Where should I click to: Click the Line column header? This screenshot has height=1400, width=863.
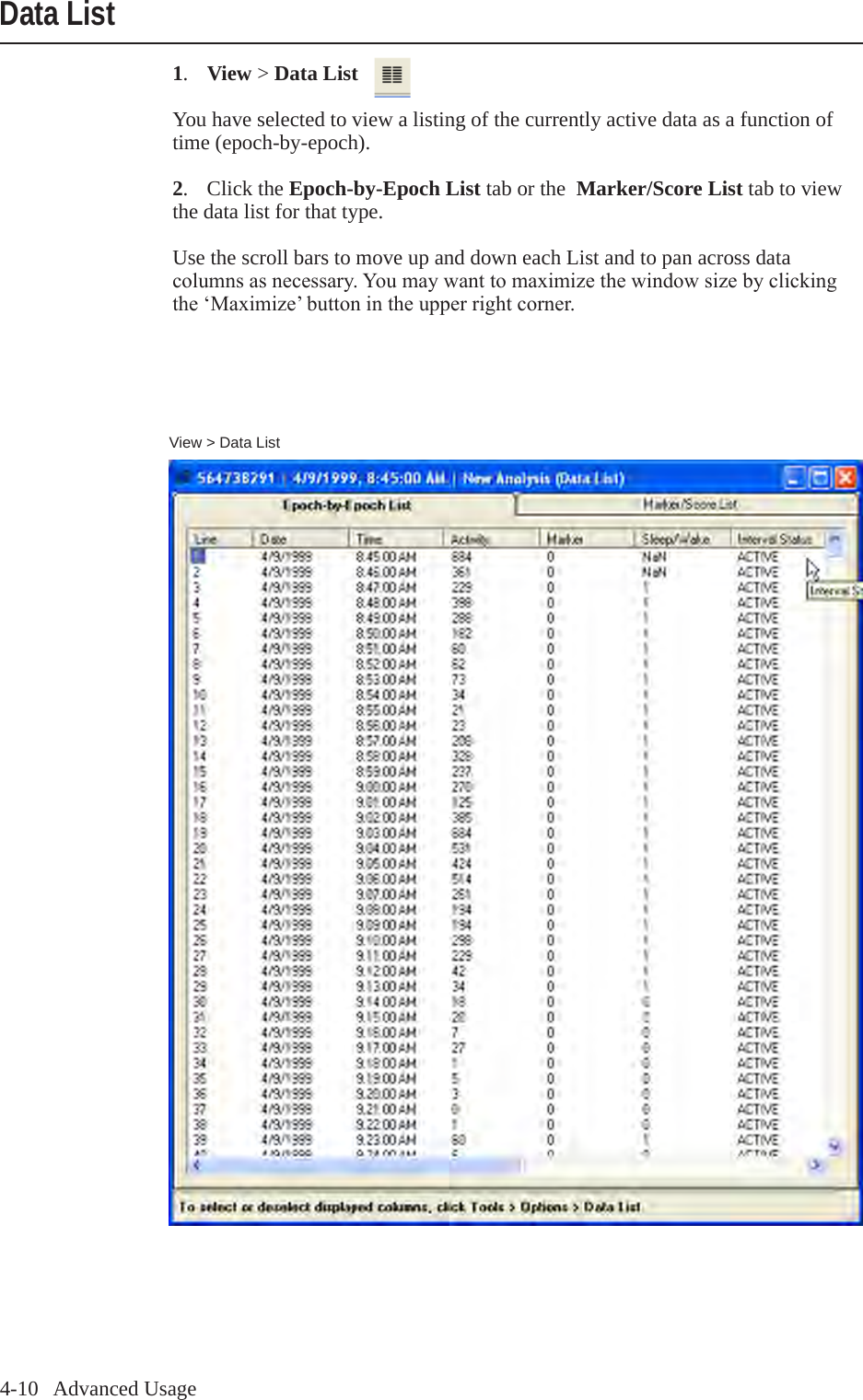pyautogui.click(x=206, y=539)
